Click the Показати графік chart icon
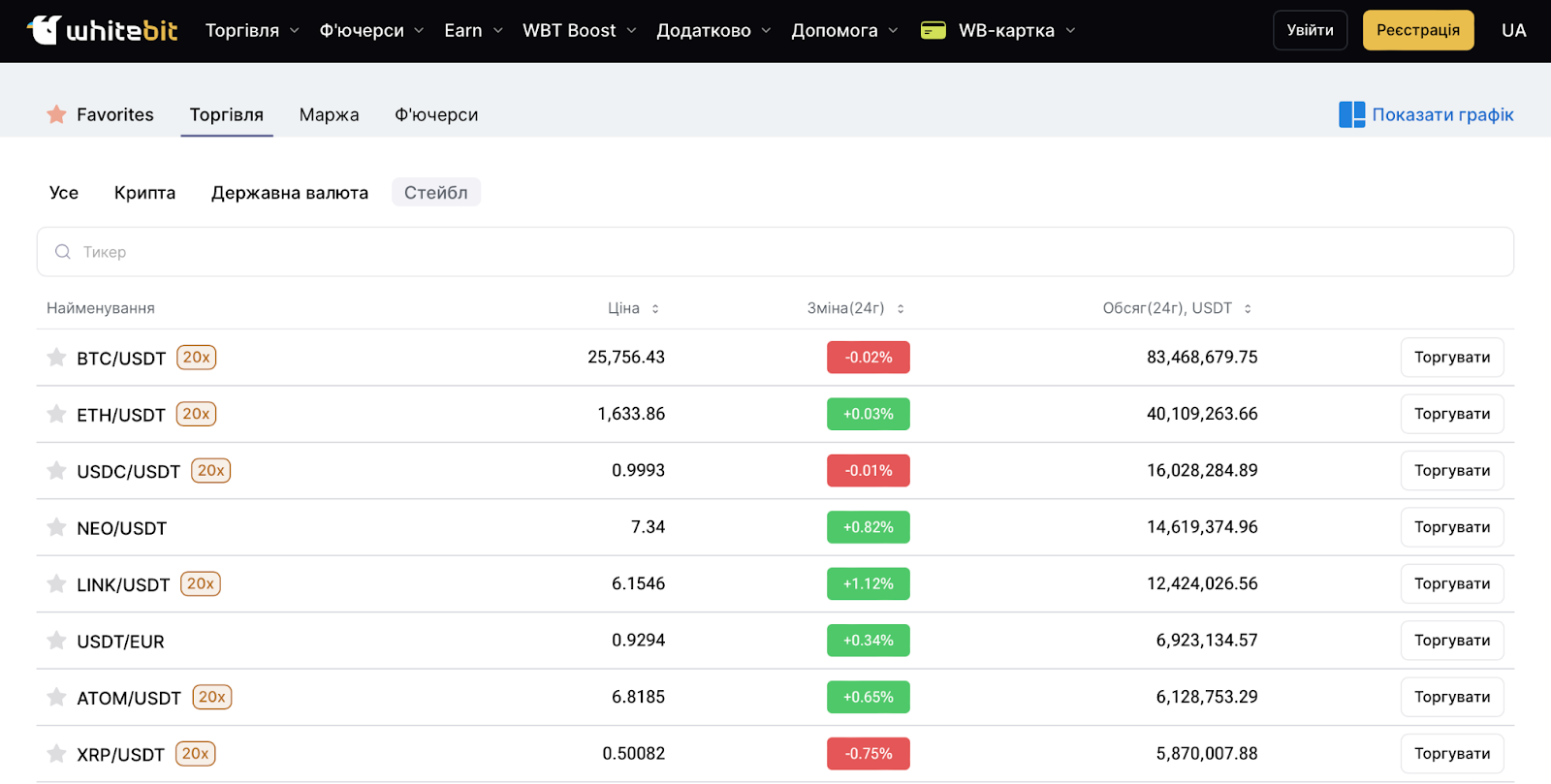 tap(1351, 114)
